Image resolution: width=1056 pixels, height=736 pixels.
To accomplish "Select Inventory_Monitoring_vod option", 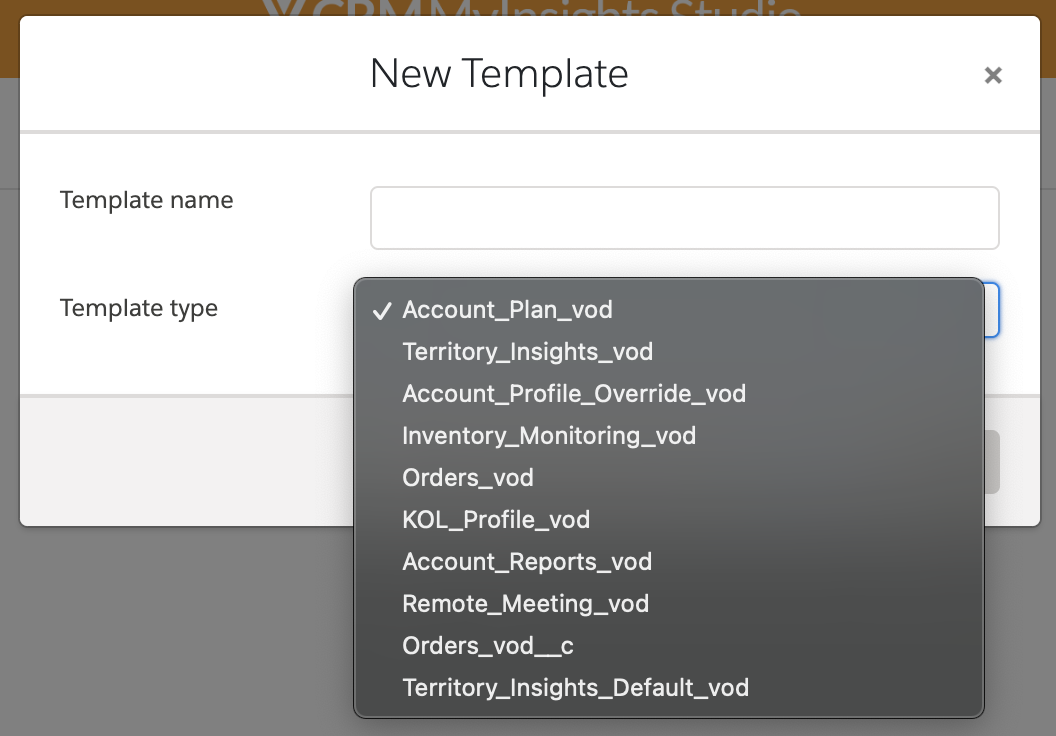I will 549,436.
